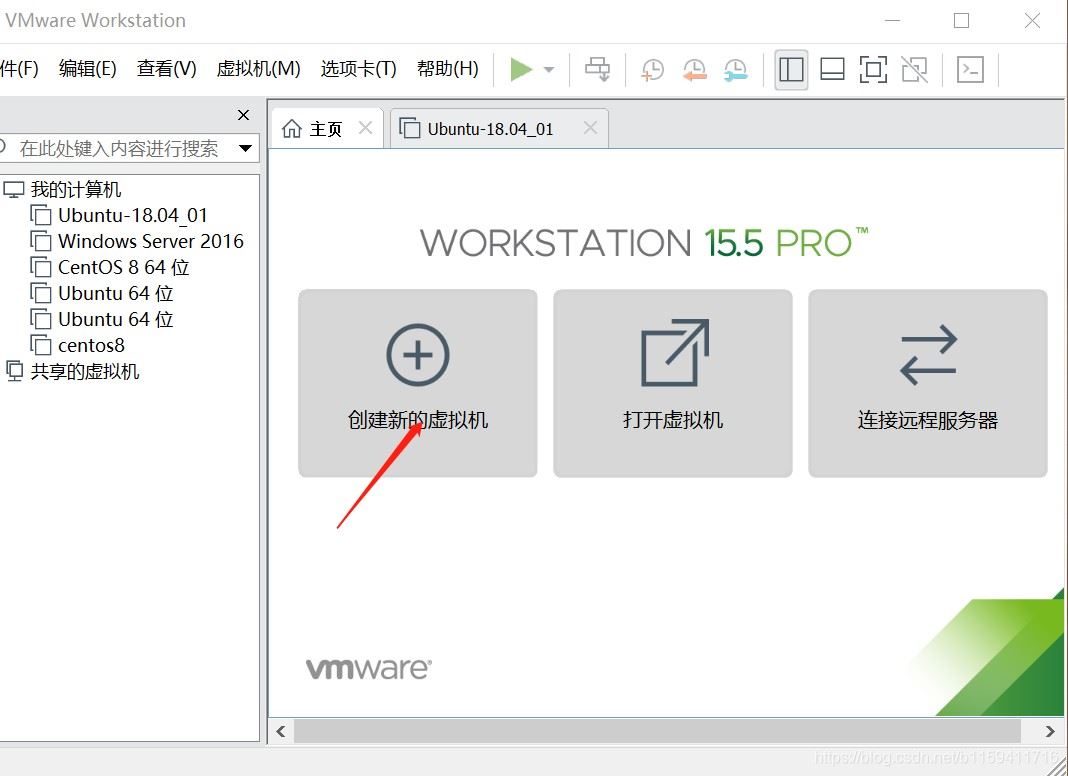Select 我的计算机 tree node
The height and width of the screenshot is (776, 1068).
76,189
